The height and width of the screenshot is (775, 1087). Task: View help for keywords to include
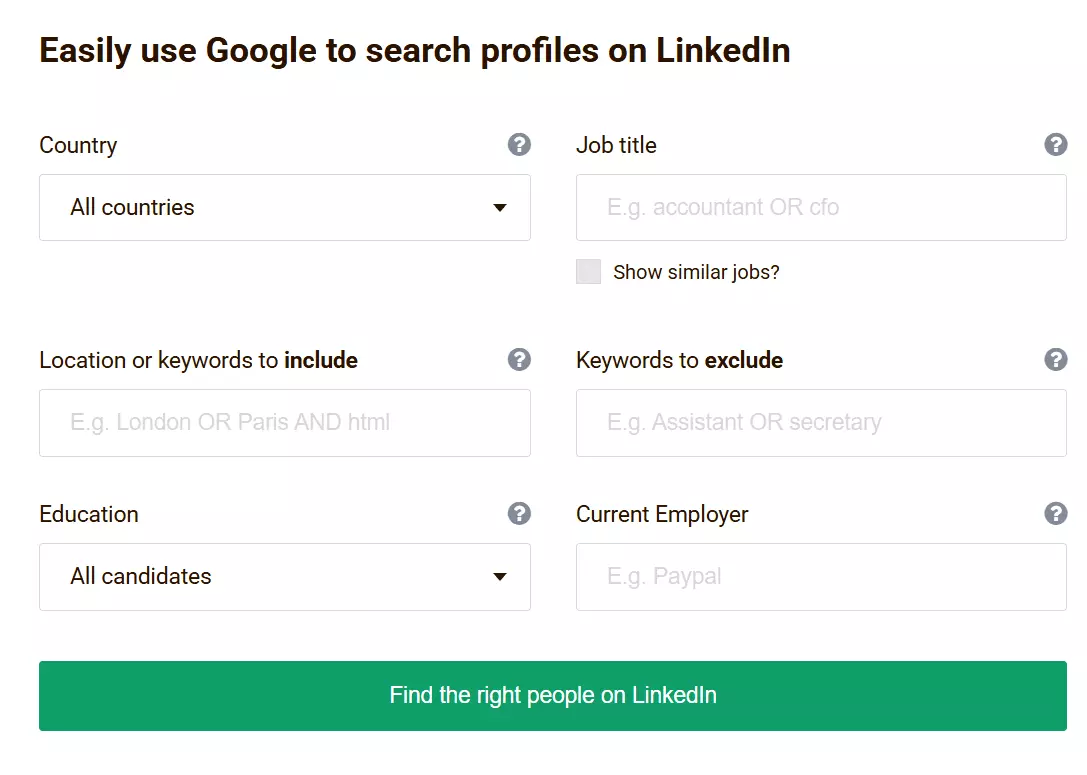pyautogui.click(x=519, y=360)
